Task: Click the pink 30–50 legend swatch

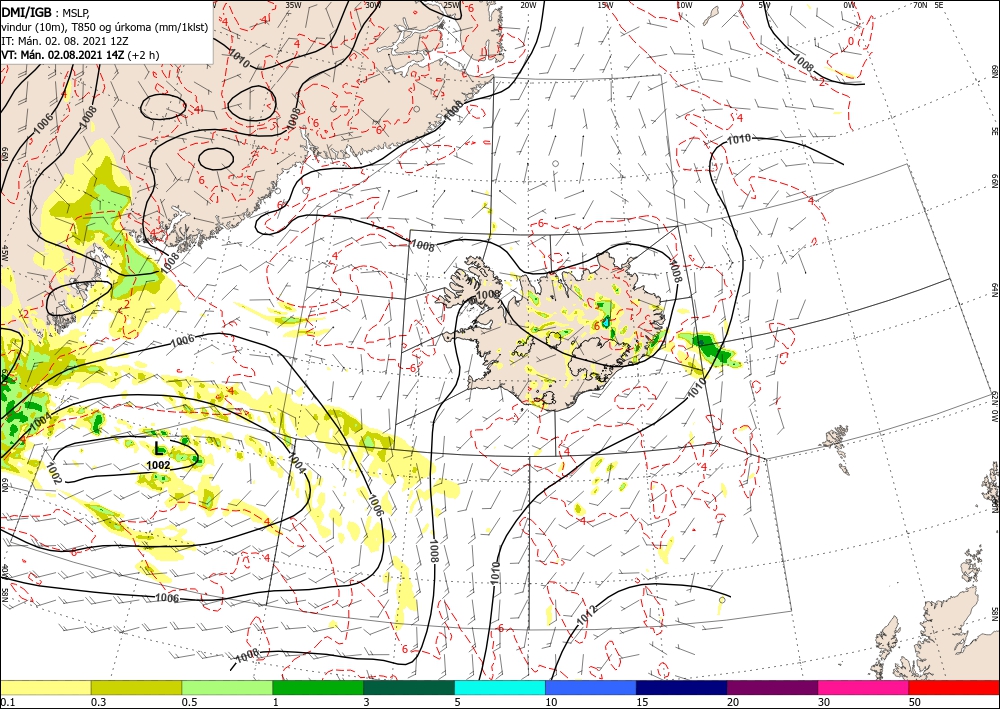Action: [864, 687]
